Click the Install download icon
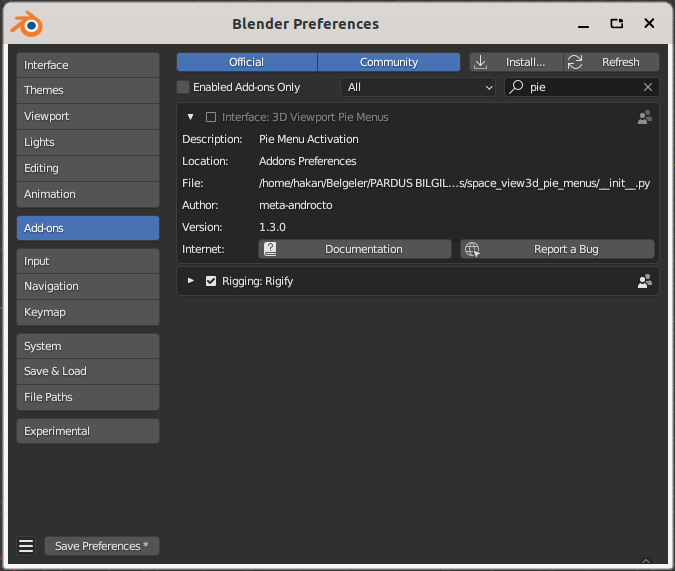The image size is (675, 571). point(481,62)
